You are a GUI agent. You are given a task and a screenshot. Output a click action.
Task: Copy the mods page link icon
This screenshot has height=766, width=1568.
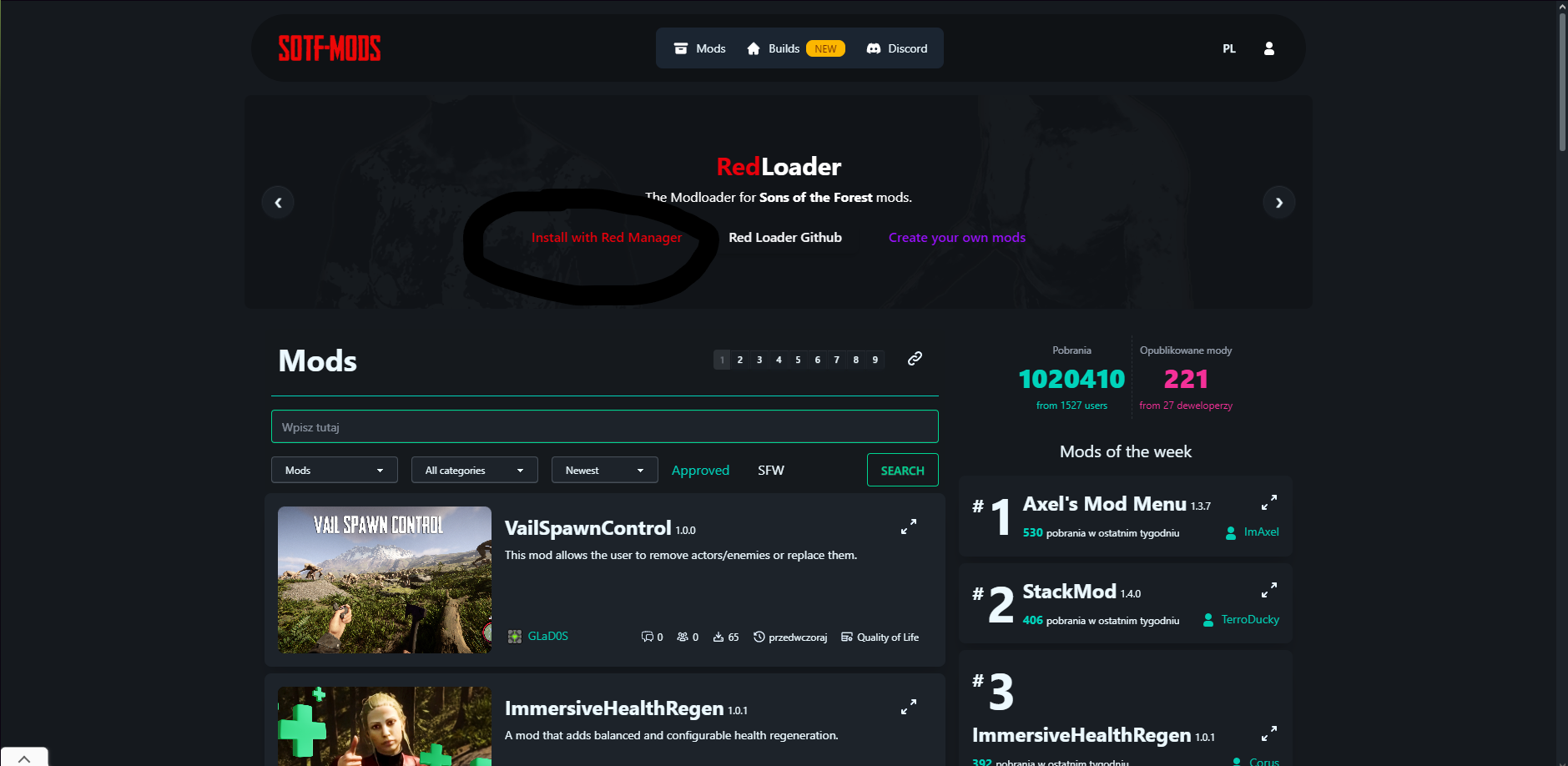915,359
